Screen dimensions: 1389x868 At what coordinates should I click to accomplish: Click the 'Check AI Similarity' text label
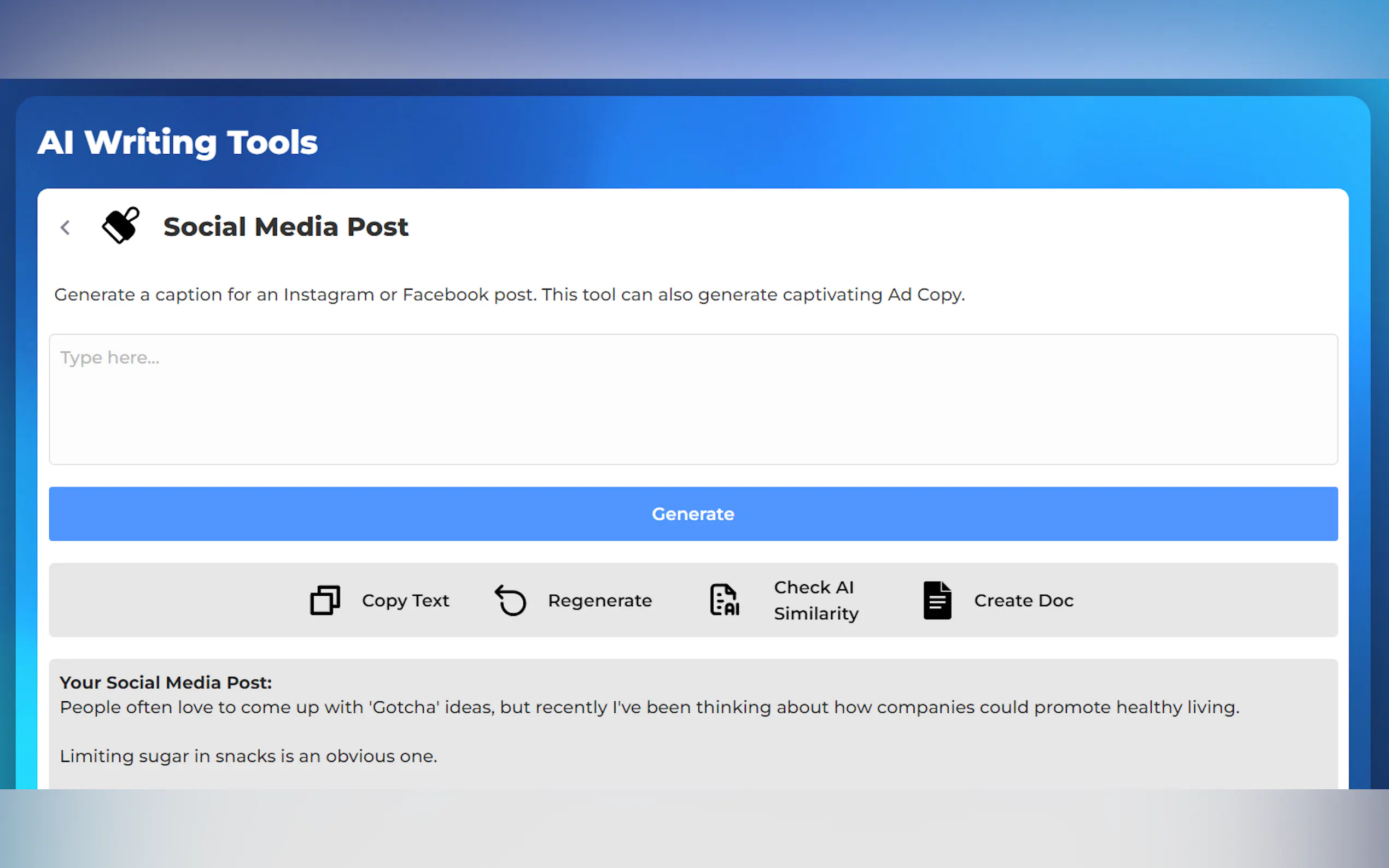coord(815,601)
